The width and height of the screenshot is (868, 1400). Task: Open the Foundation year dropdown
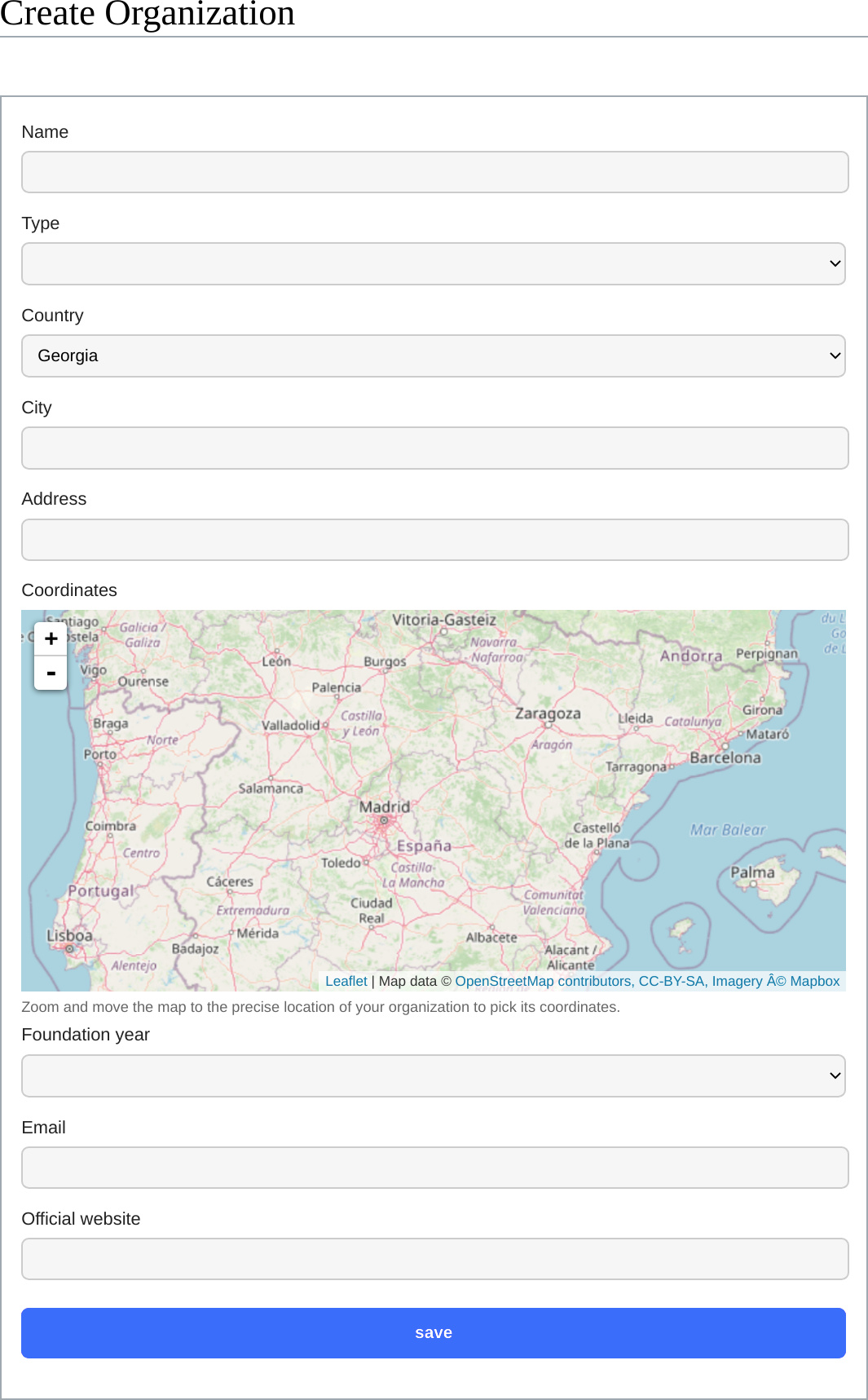coord(433,1076)
